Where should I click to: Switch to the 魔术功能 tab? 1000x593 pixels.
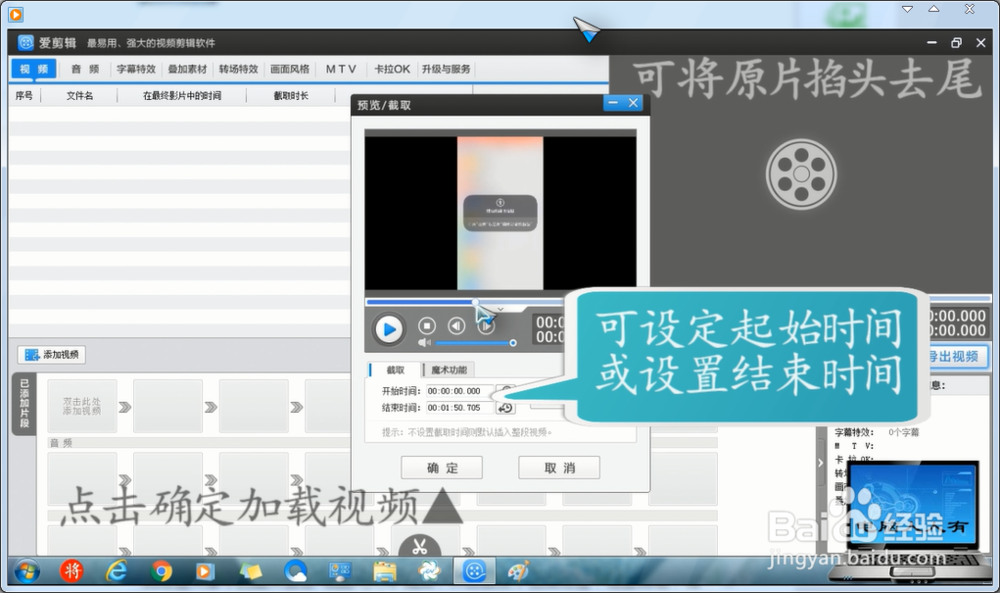pyautogui.click(x=448, y=370)
